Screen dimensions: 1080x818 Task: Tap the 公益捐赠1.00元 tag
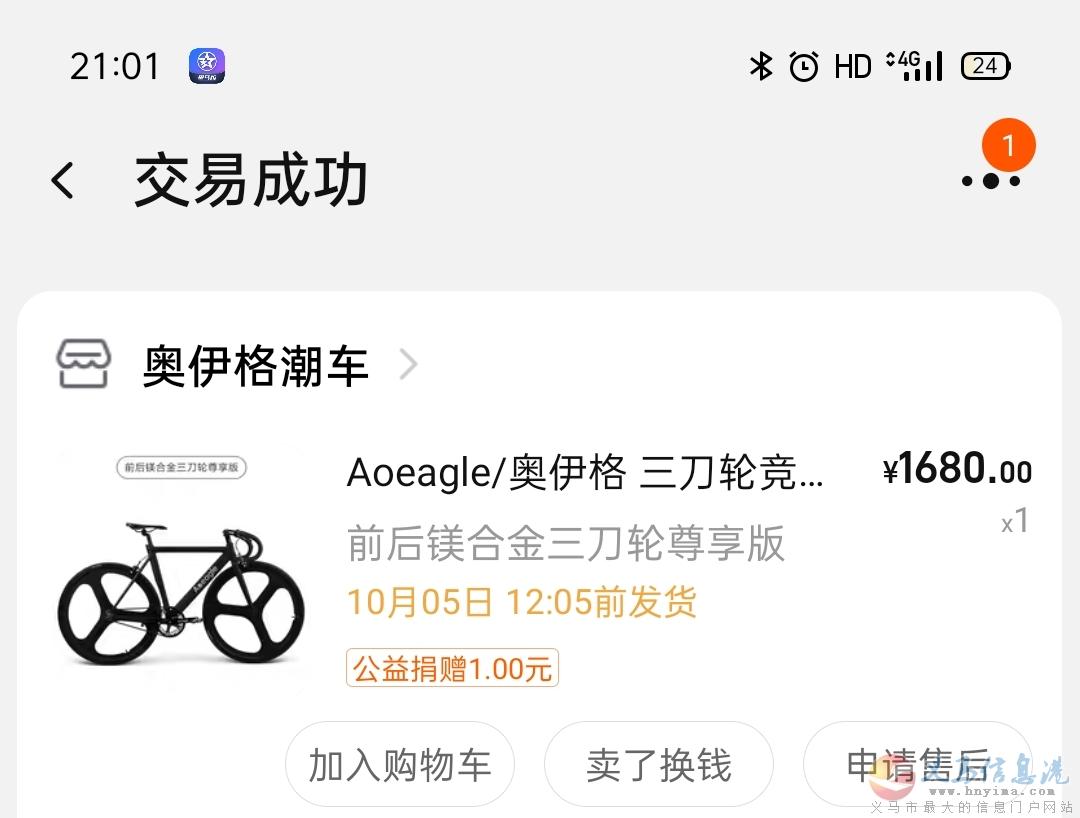click(x=453, y=668)
